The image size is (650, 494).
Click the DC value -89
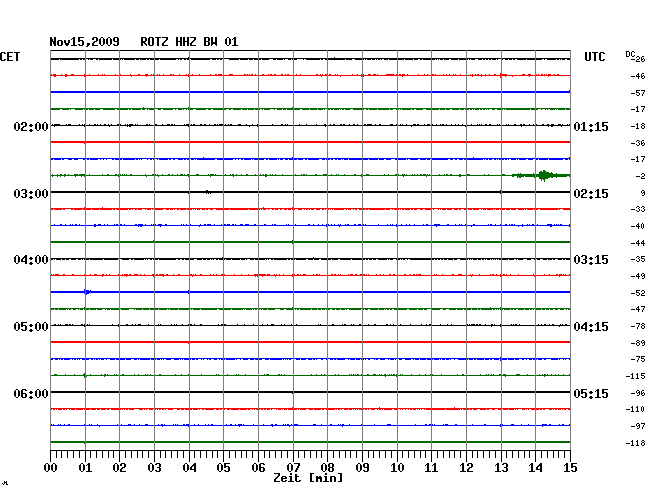pos(638,343)
